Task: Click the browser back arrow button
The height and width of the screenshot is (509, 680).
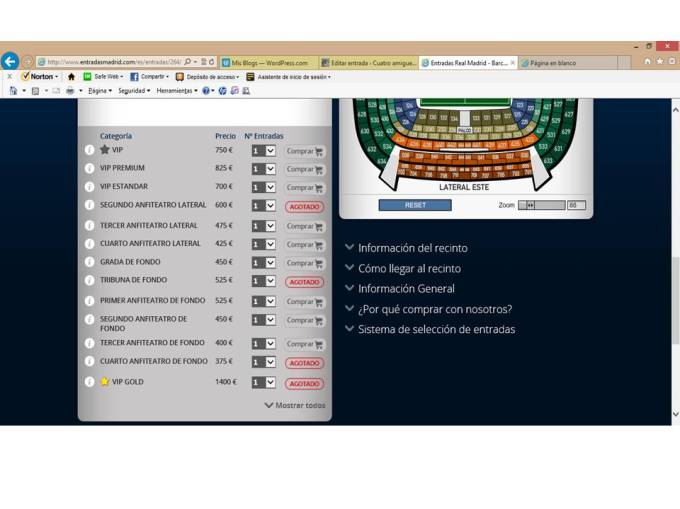Action: [10, 61]
